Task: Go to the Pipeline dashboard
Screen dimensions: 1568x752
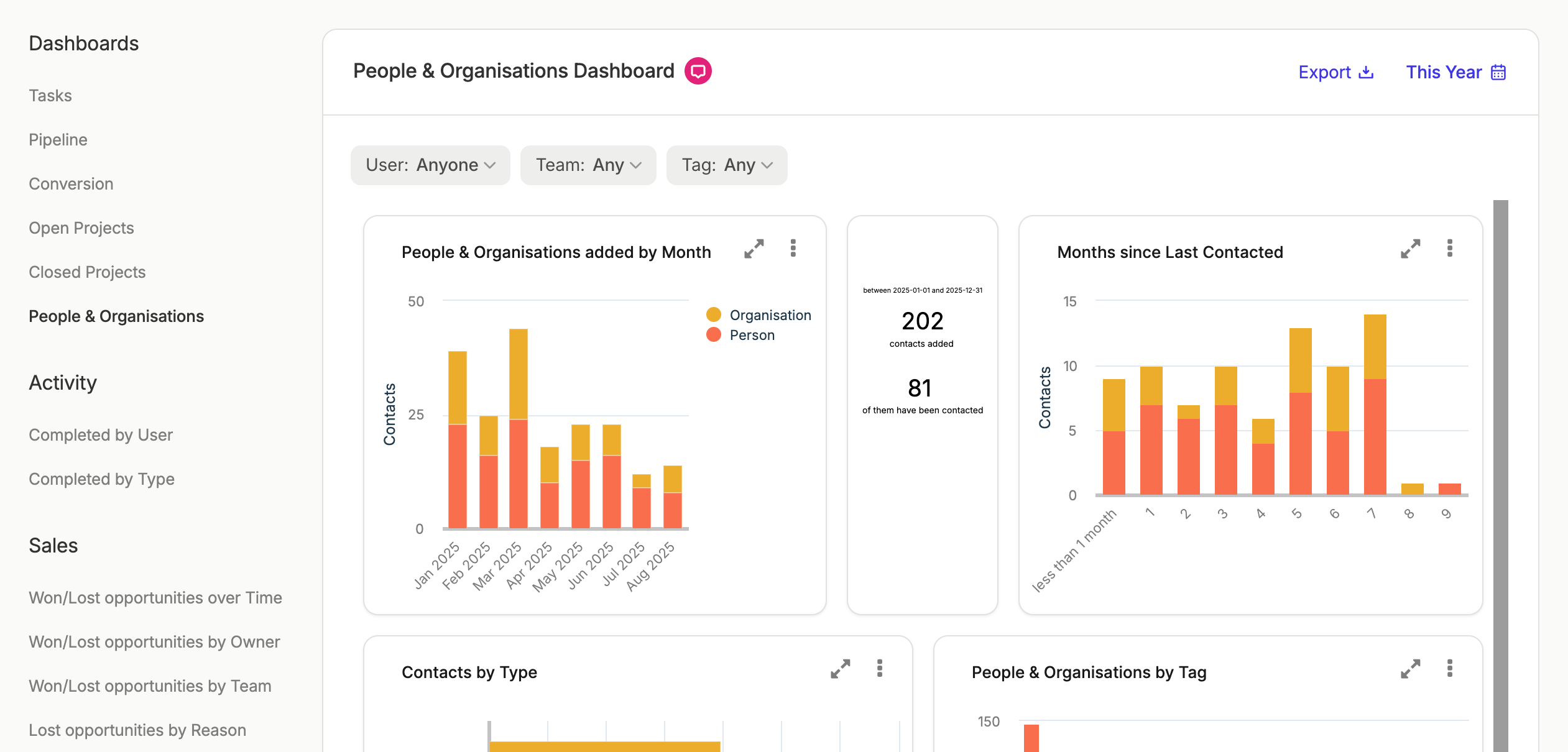Action: click(58, 139)
